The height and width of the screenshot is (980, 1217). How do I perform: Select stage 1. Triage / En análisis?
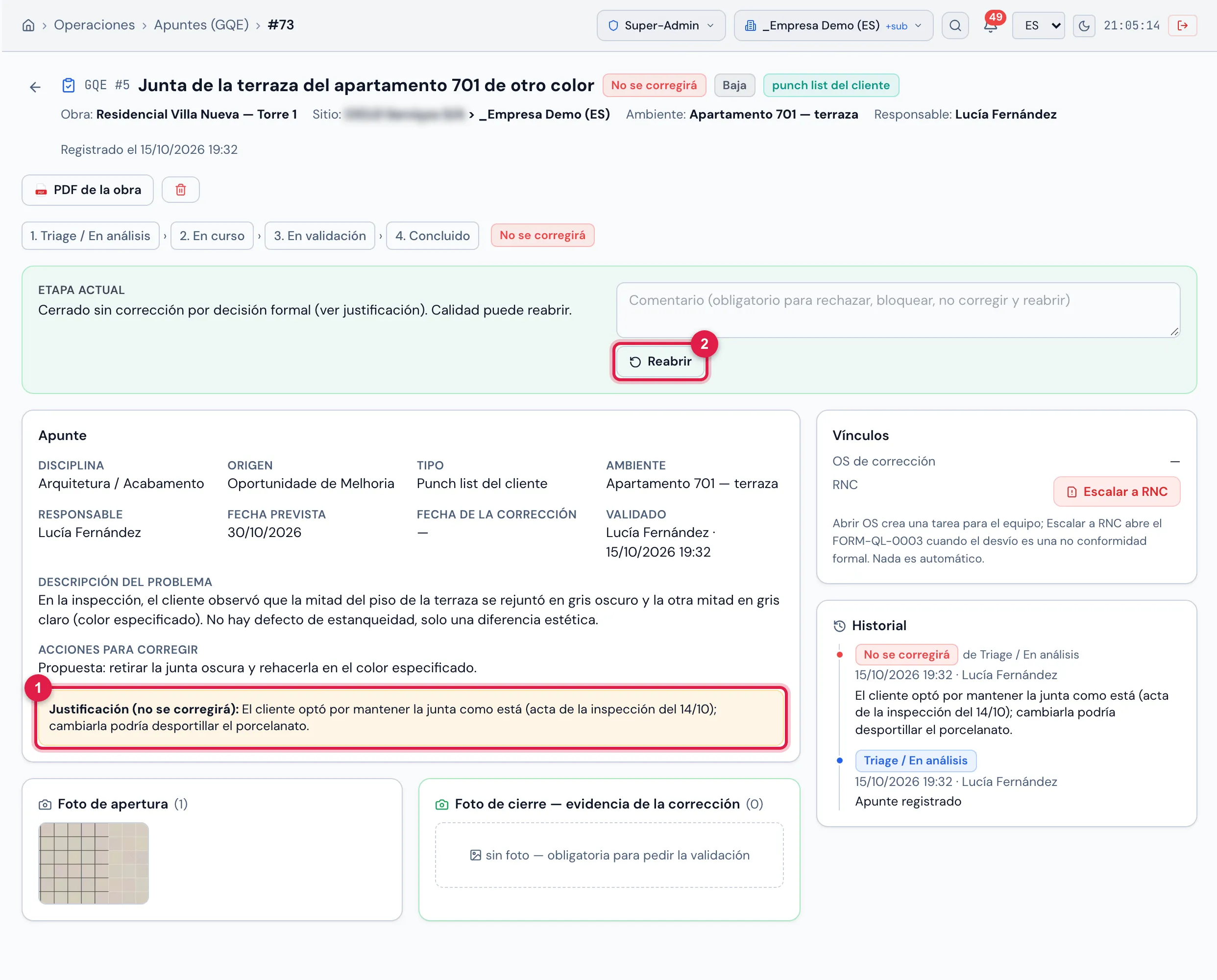point(90,235)
